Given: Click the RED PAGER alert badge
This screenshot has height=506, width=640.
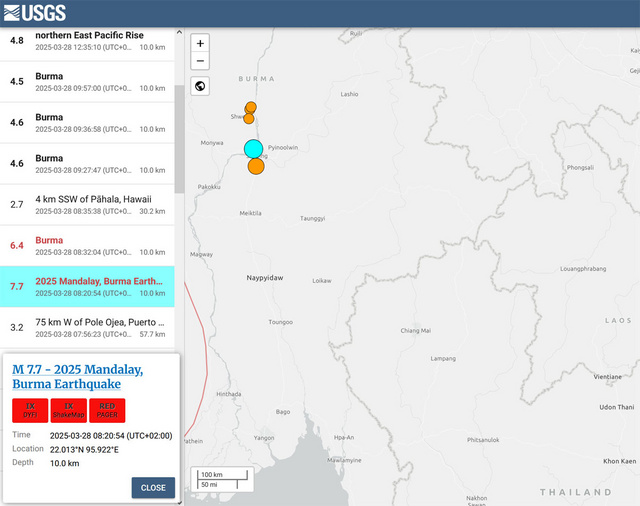Looking at the screenshot, I should (x=107, y=410).
